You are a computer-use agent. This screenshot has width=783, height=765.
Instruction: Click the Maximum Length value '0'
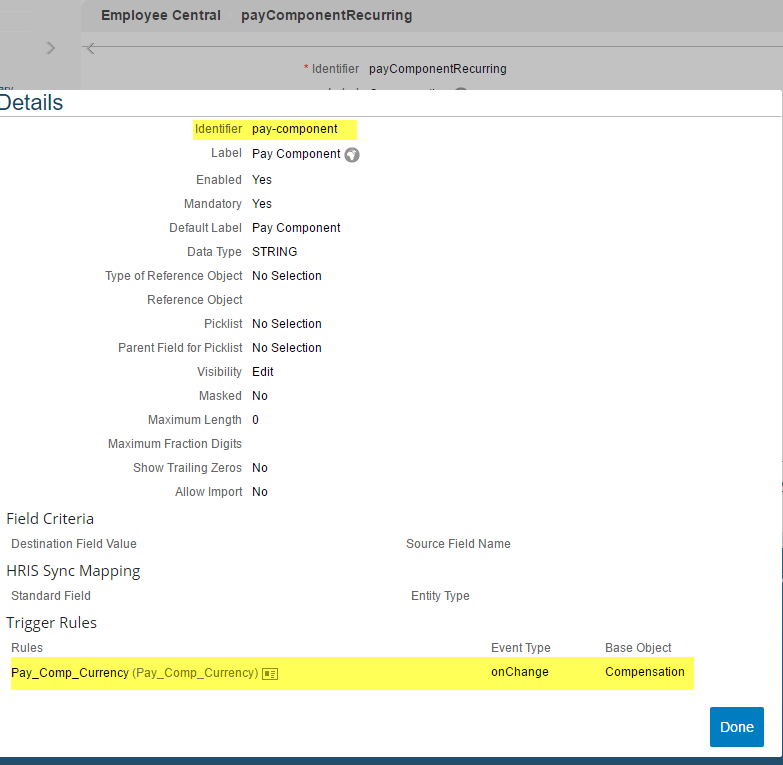click(x=255, y=419)
